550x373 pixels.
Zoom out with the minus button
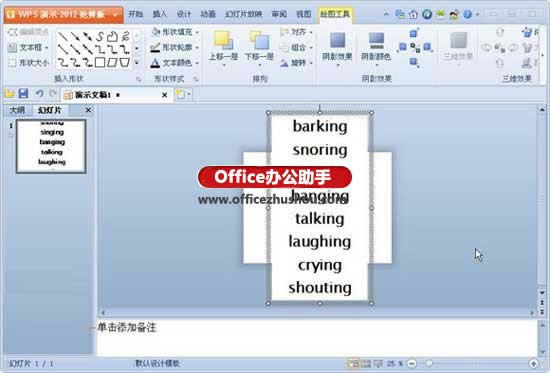pos(412,364)
